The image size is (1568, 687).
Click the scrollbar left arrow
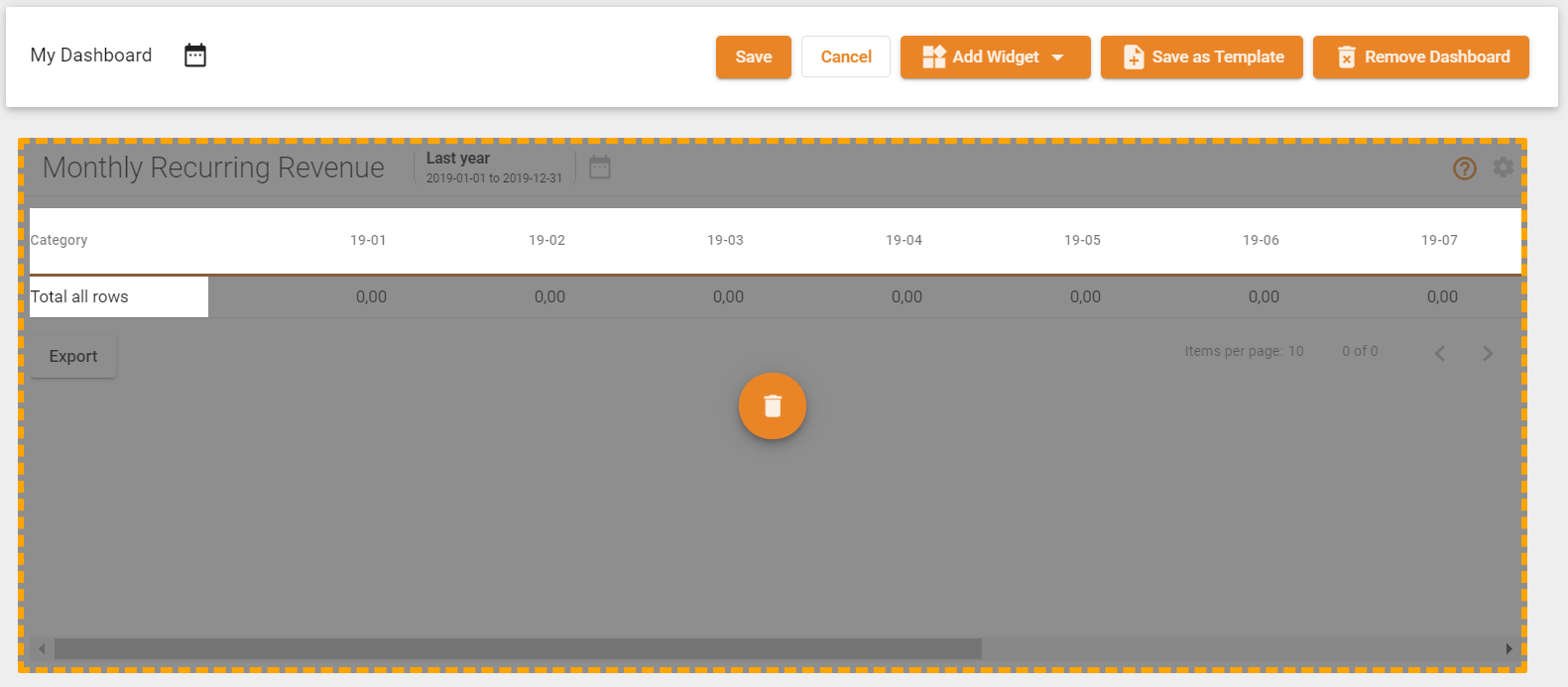[x=42, y=648]
